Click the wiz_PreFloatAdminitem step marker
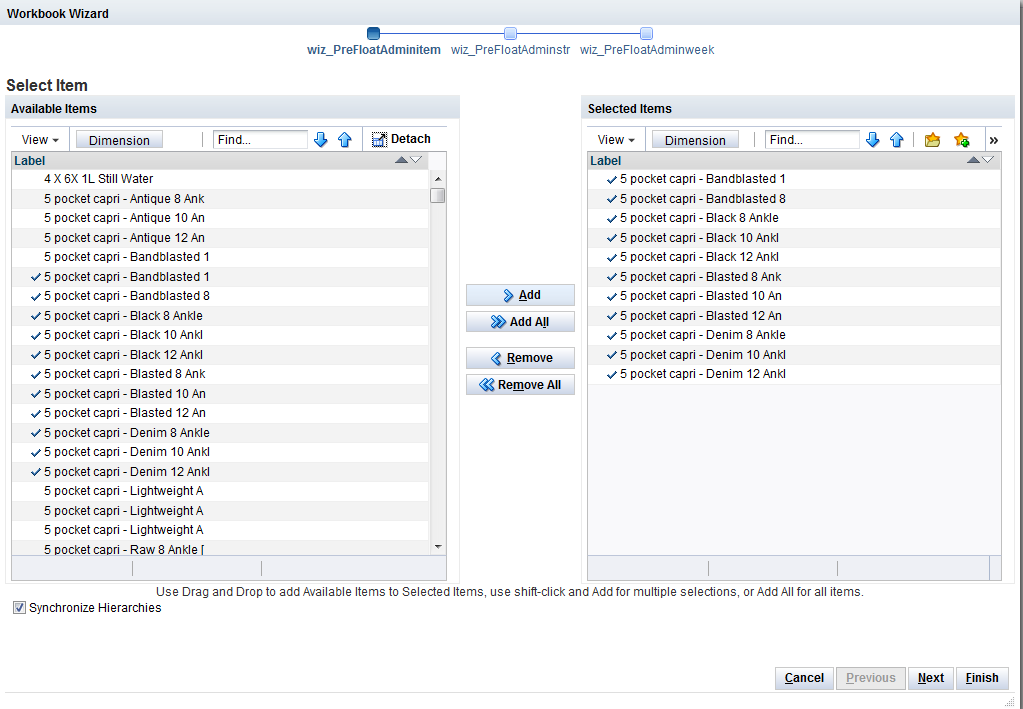 [373, 33]
